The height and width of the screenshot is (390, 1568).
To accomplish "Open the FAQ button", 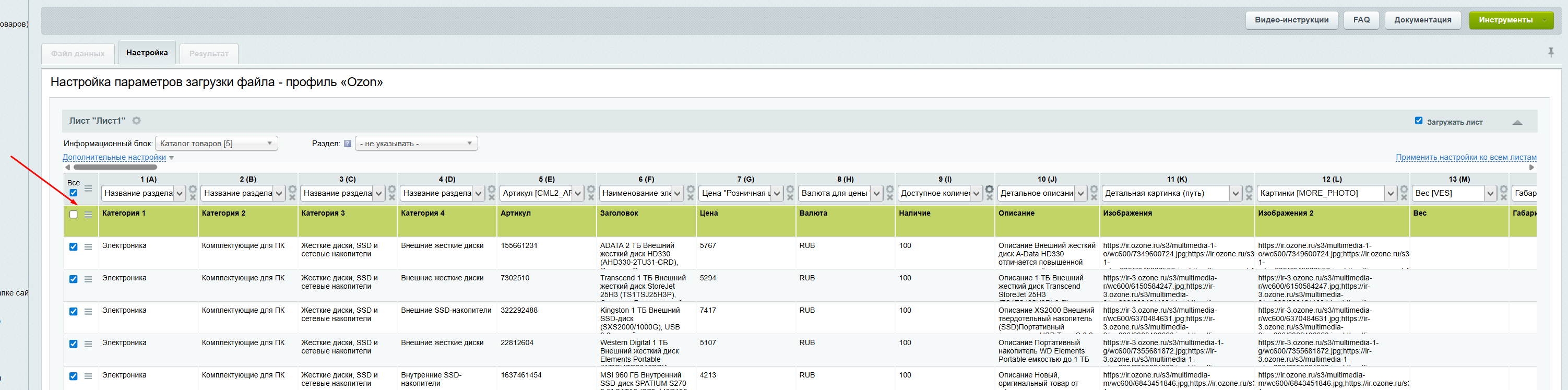I will (x=1362, y=20).
